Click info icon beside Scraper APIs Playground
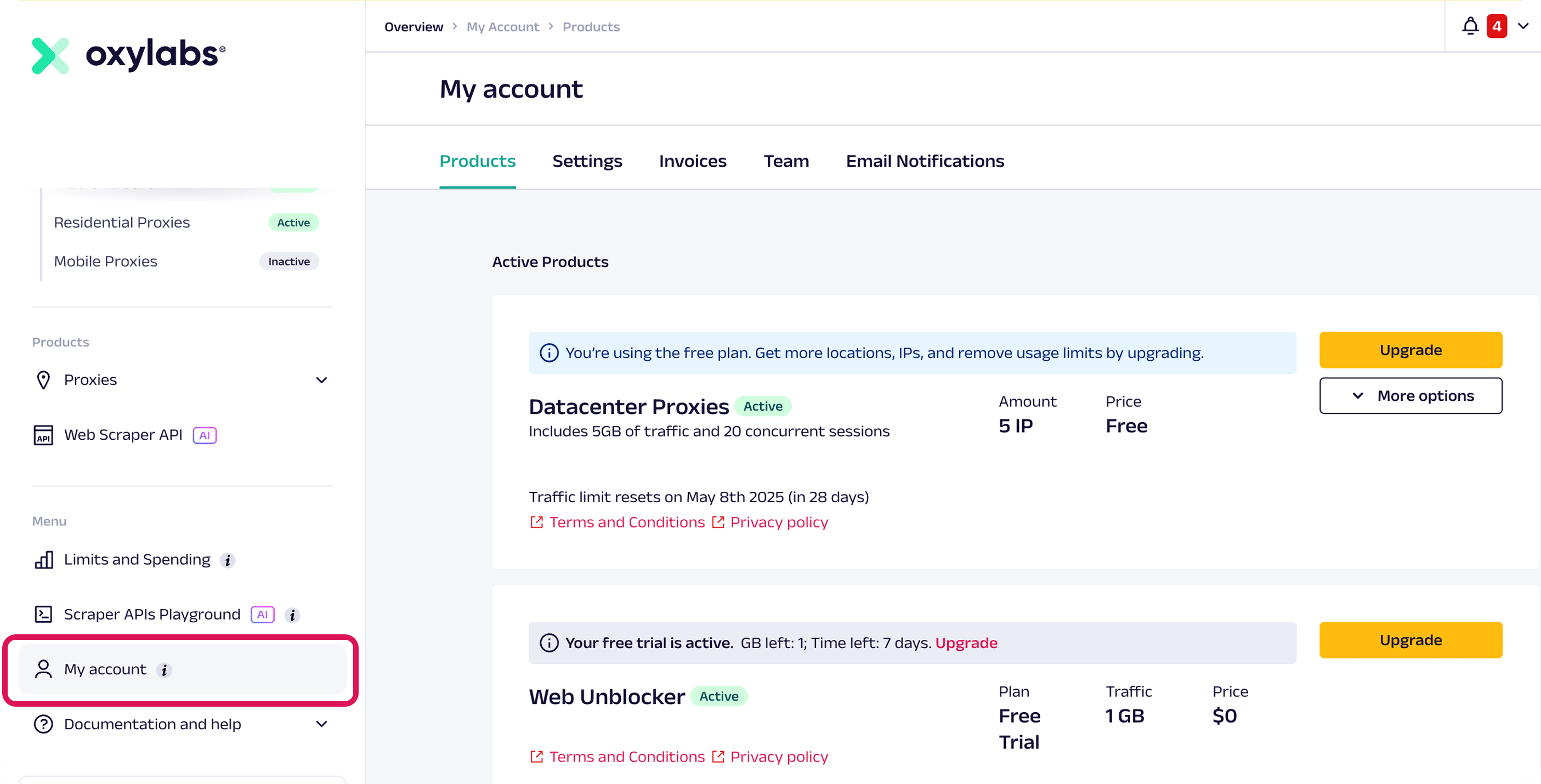 292,615
